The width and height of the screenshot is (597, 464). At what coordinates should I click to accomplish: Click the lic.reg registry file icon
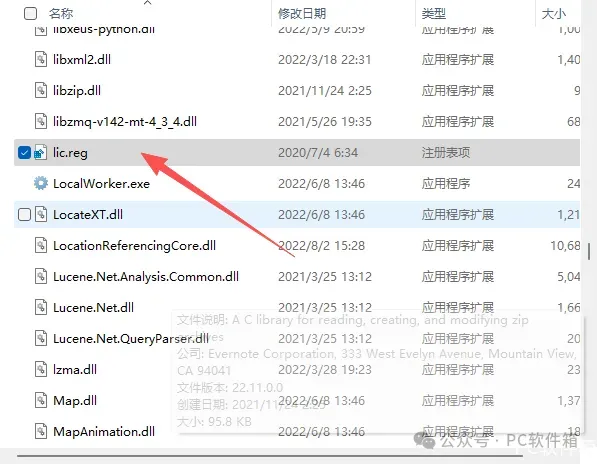point(41,152)
